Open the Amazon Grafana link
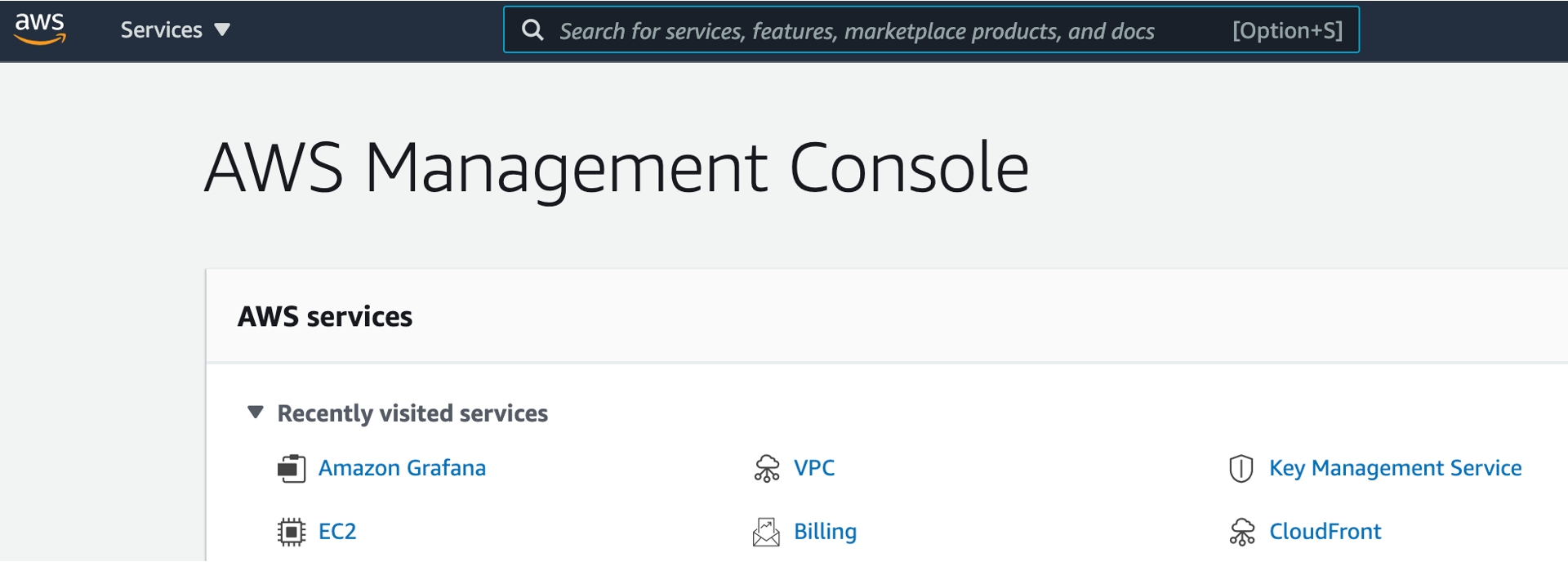 (x=402, y=468)
